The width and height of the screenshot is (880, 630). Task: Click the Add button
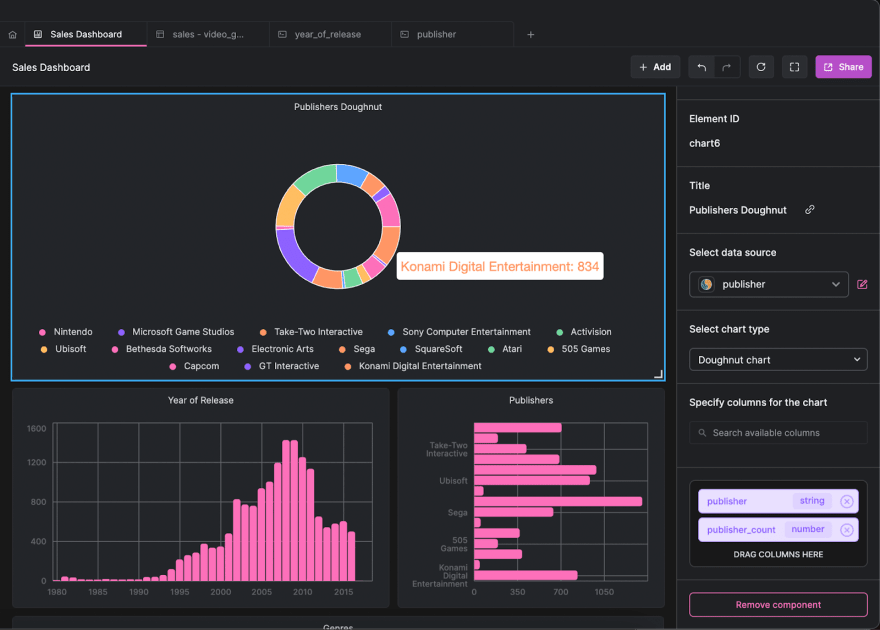click(655, 67)
